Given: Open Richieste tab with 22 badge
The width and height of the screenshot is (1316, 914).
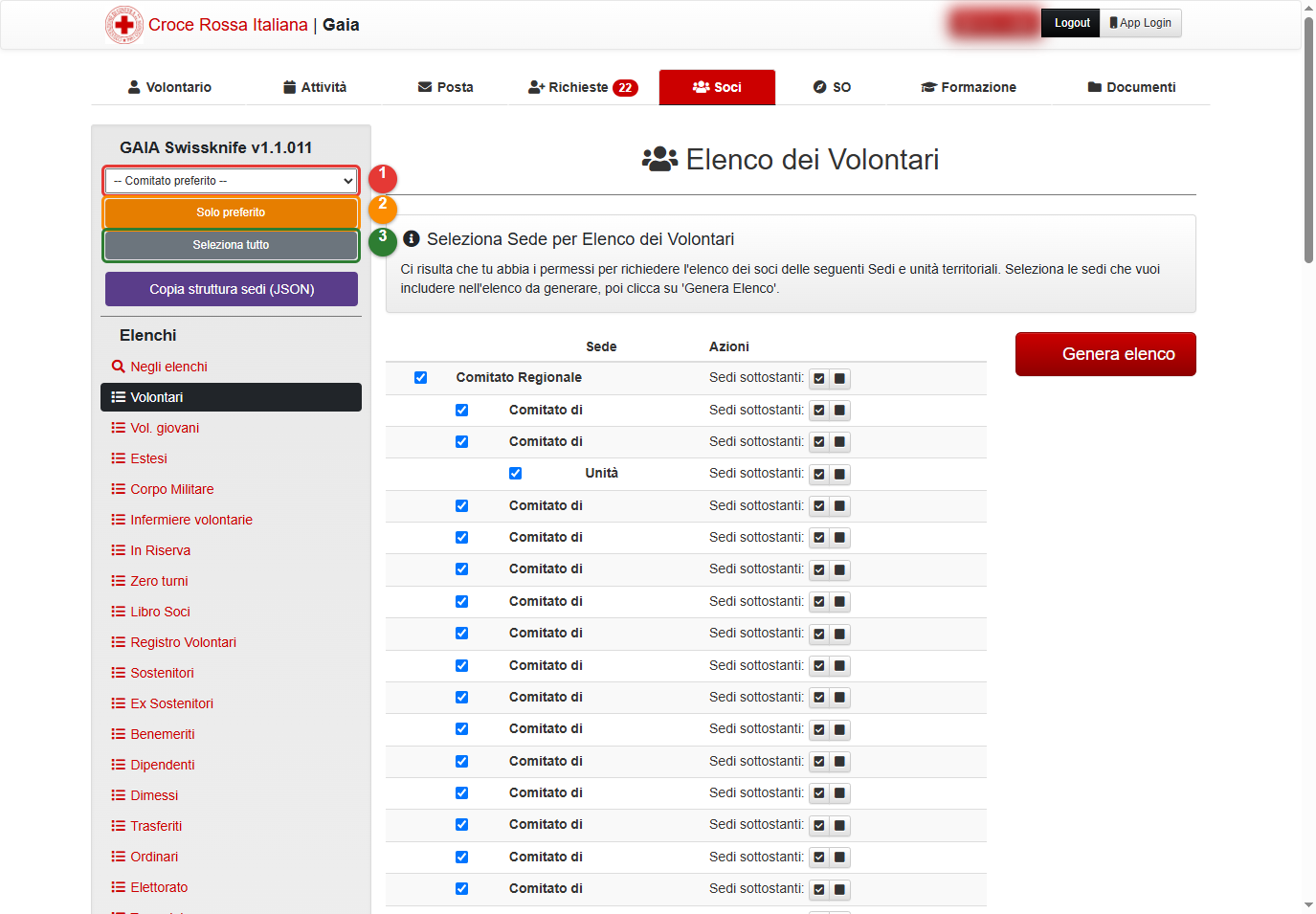Looking at the screenshot, I should pos(583,87).
